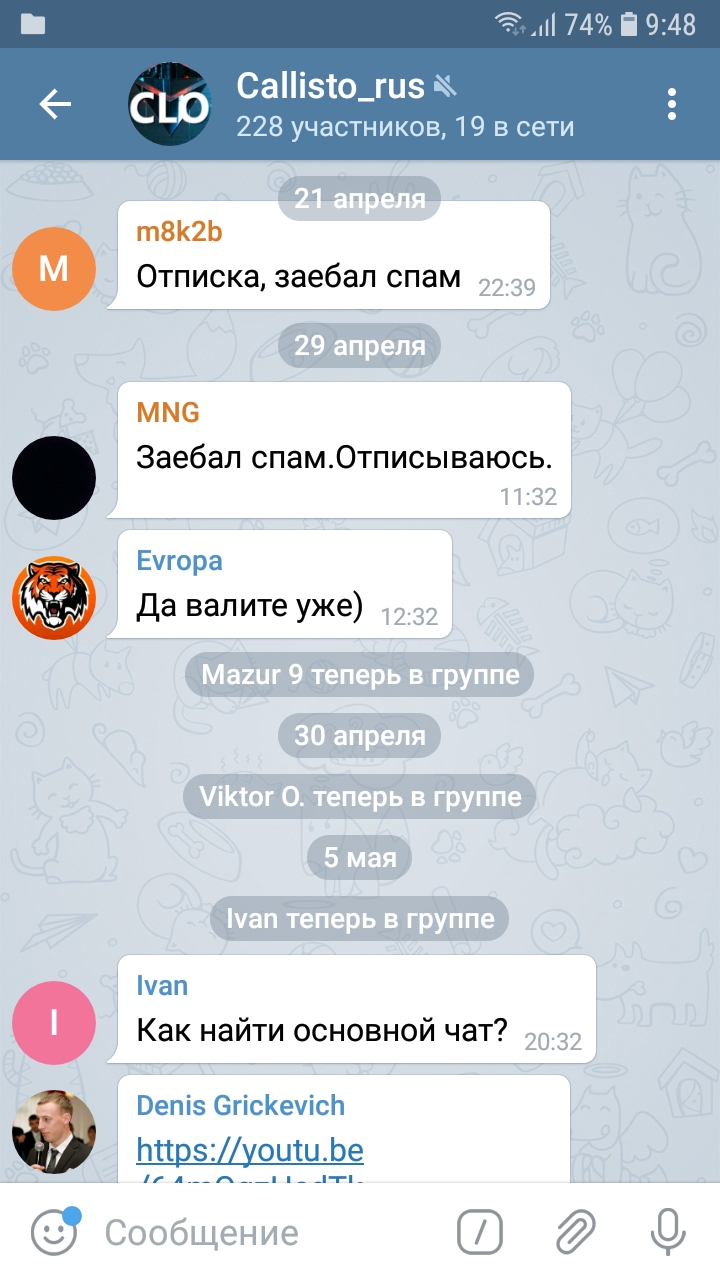Tap MNG black circle avatar
720x1280 pixels.
(54, 478)
